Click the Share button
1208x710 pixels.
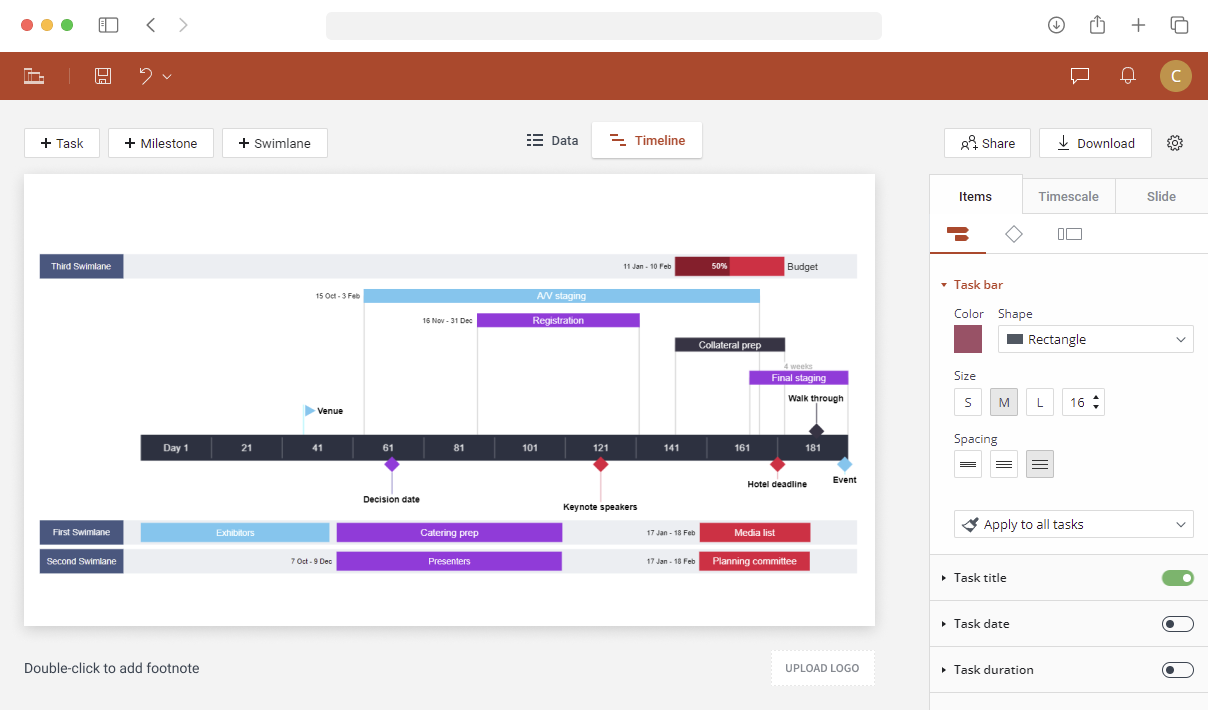987,143
